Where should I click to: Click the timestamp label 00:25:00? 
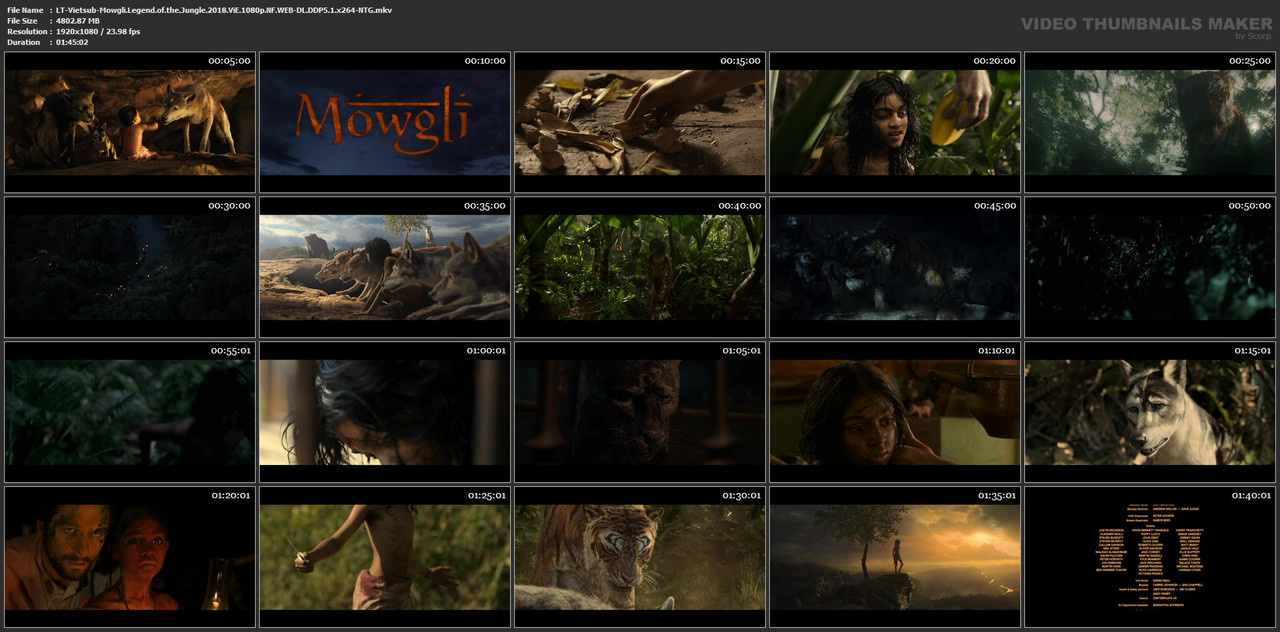click(1249, 61)
